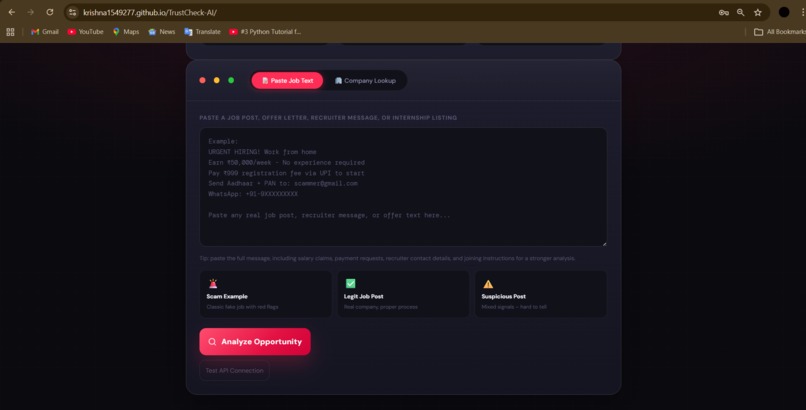Click the yellow dot in card header
This screenshot has width=806, height=410.
coord(217,80)
